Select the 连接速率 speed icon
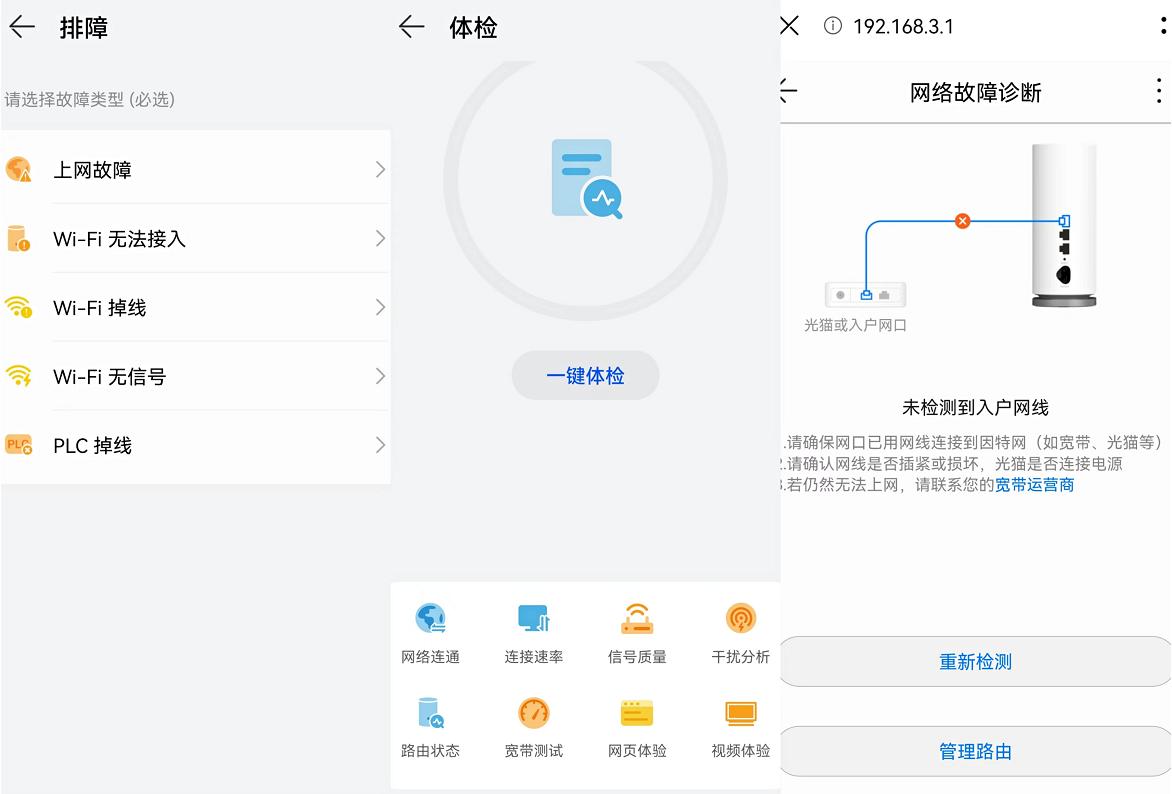Screen dimensions: 1172x794 pos(533,618)
